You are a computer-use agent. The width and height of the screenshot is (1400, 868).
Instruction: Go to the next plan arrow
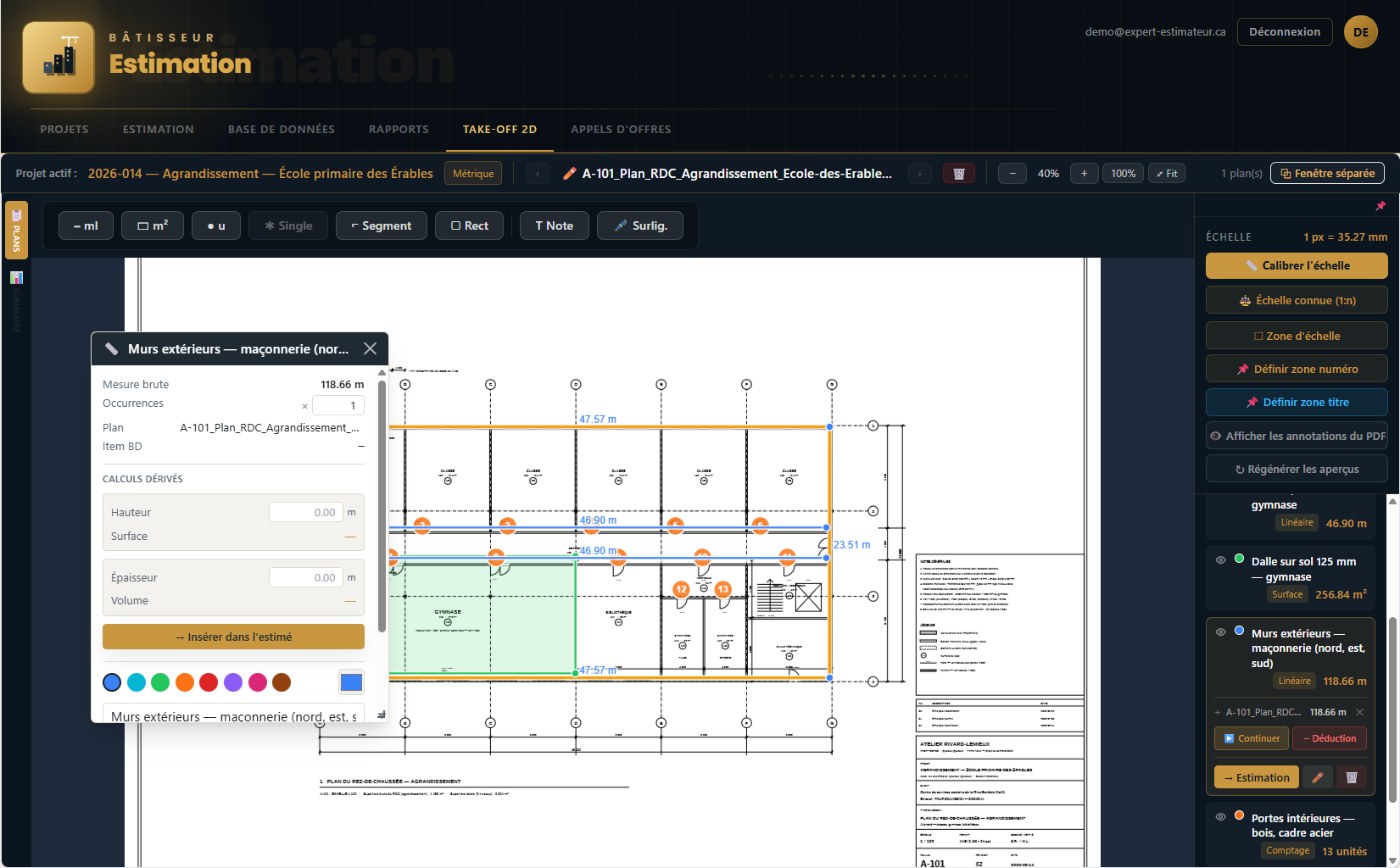tap(920, 173)
